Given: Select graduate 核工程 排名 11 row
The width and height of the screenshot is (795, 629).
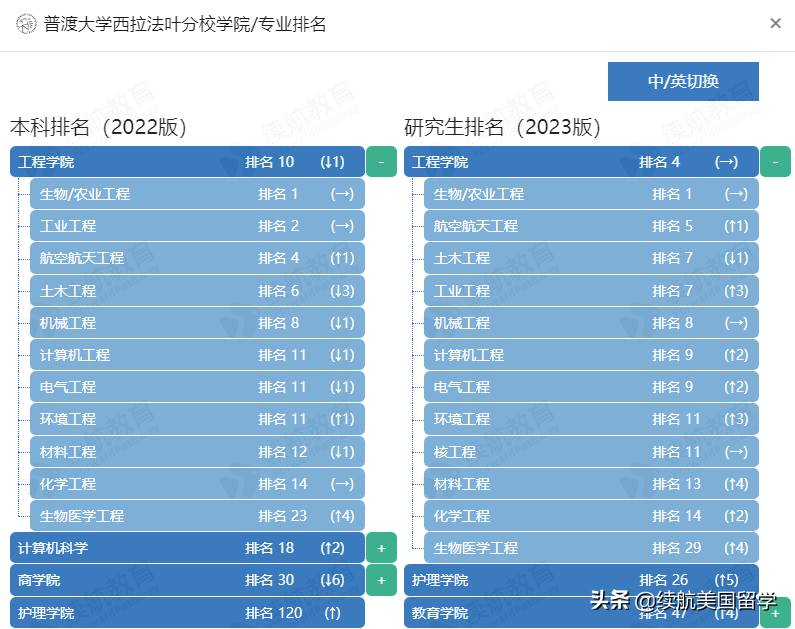Looking at the screenshot, I should tap(591, 452).
